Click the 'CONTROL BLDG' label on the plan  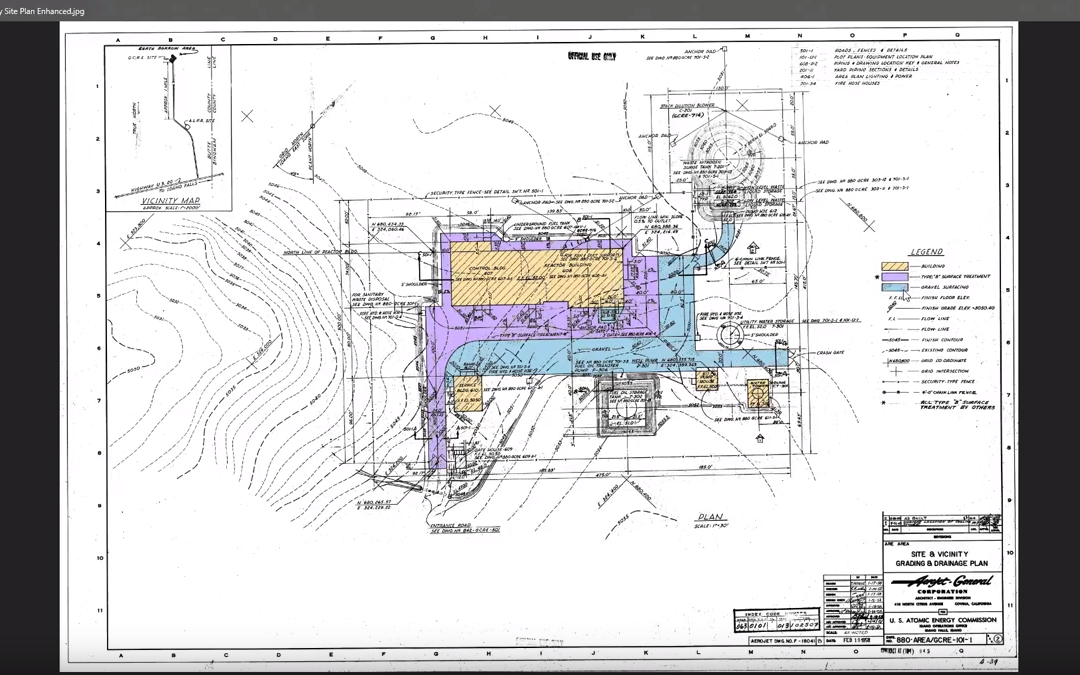coord(488,268)
